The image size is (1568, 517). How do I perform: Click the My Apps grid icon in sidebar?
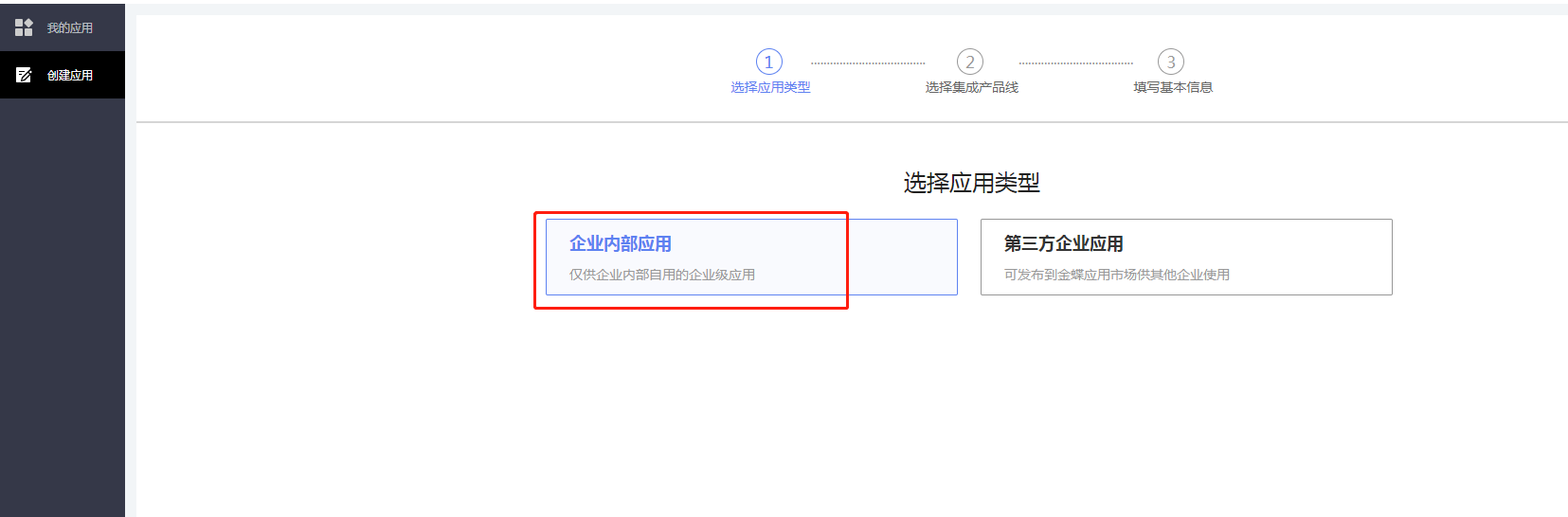24,27
